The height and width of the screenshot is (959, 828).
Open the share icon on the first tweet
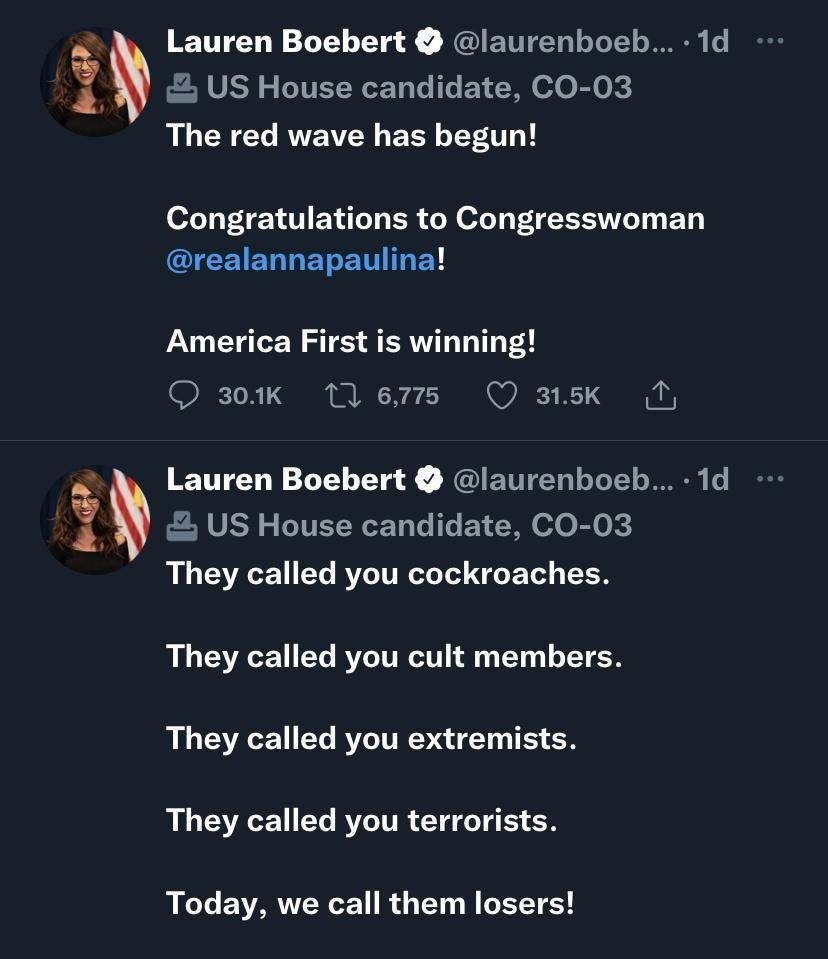pyautogui.click(x=660, y=394)
